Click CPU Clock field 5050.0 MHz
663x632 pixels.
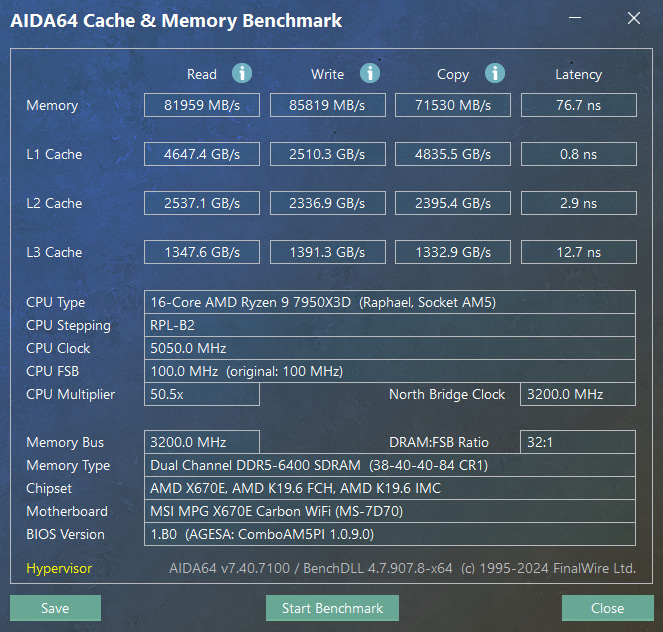pyautogui.click(x=390, y=348)
